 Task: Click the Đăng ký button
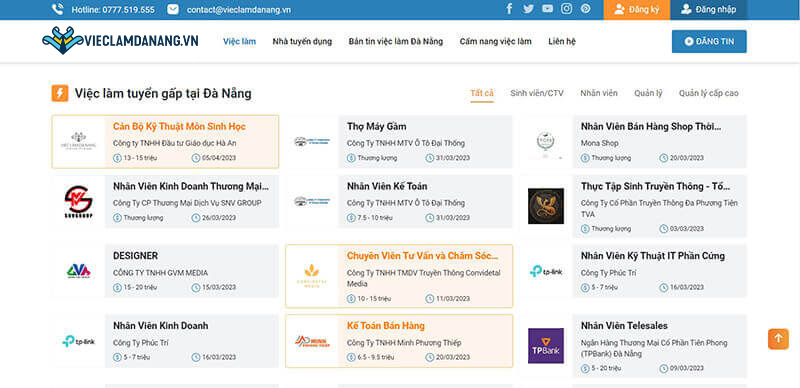(637, 10)
